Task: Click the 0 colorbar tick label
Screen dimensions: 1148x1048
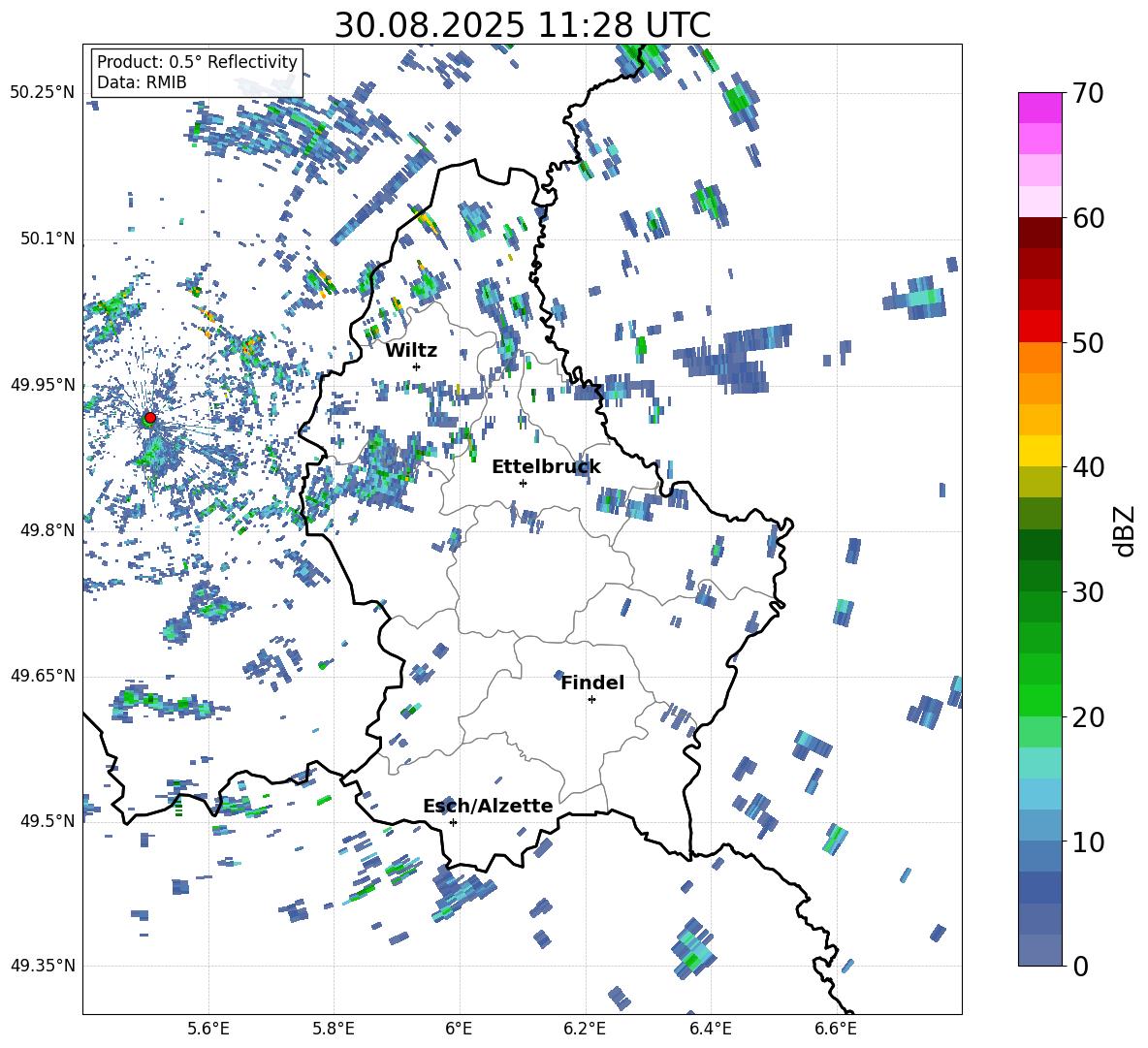Action: point(1080,966)
